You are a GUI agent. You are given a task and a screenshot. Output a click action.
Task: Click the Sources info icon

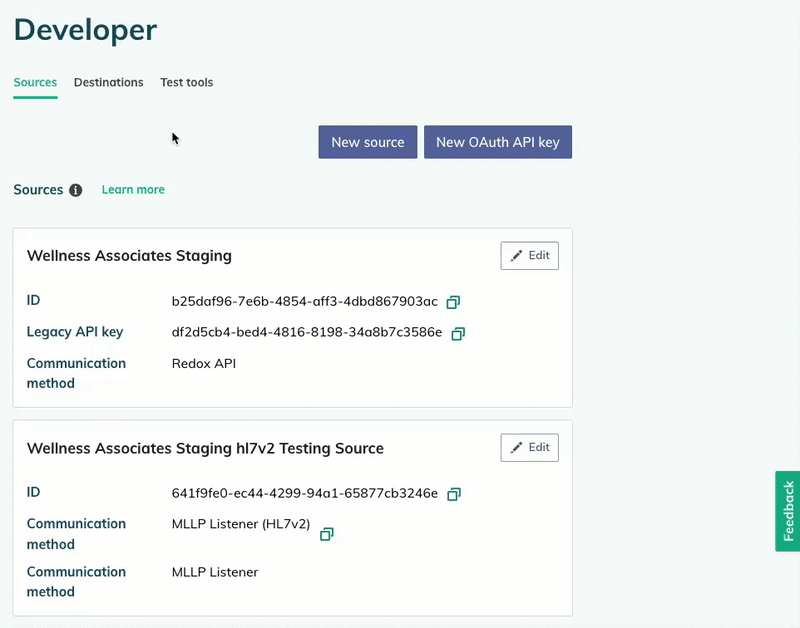point(76,190)
